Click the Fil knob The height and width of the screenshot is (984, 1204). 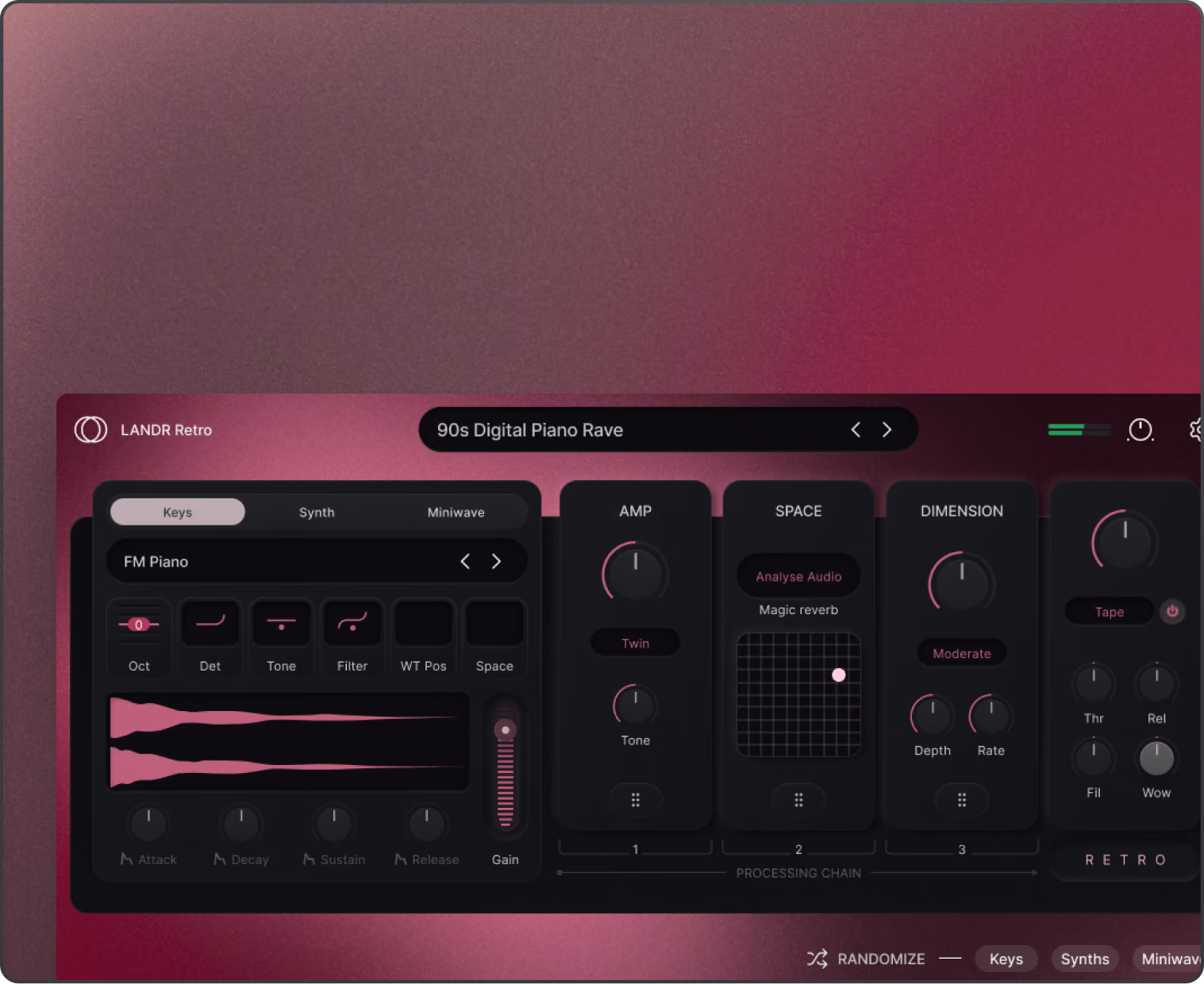1094,757
